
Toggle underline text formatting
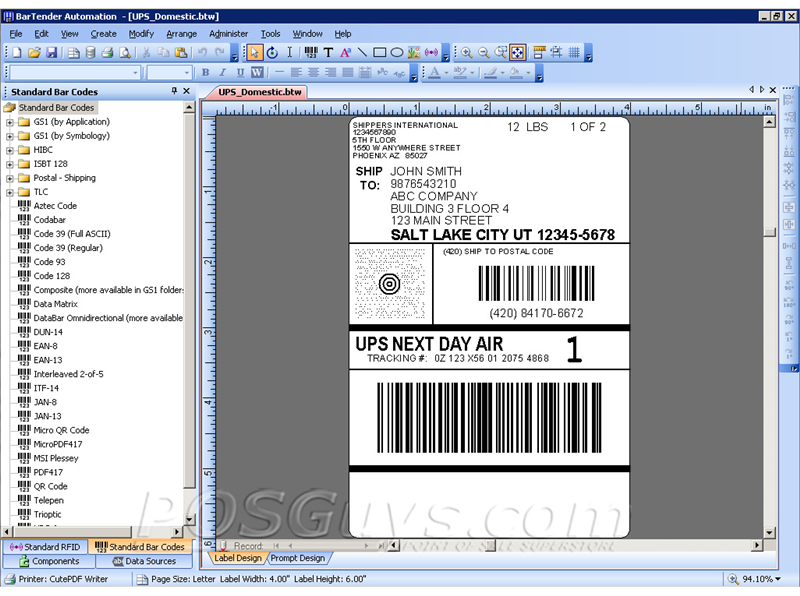point(239,72)
